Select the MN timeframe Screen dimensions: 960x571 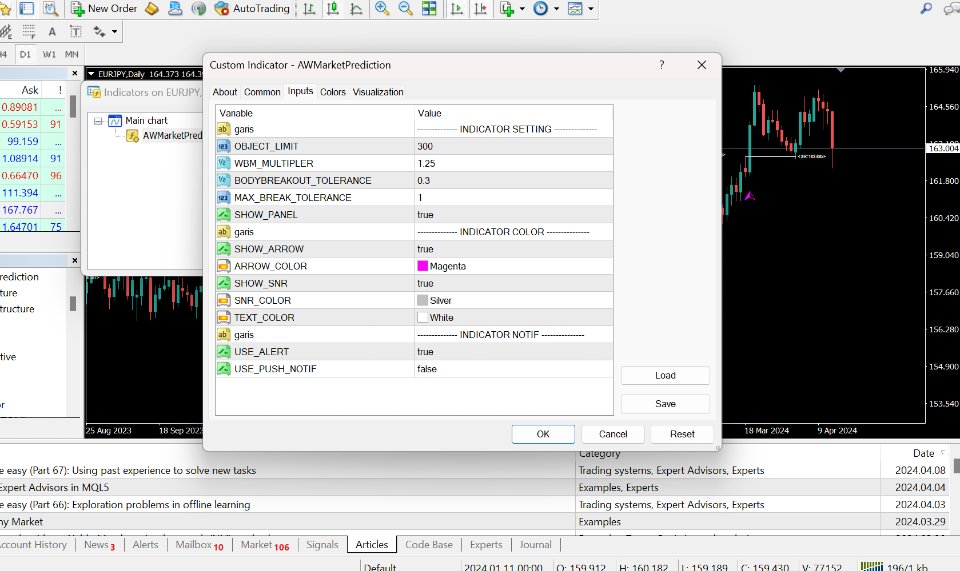point(72,54)
